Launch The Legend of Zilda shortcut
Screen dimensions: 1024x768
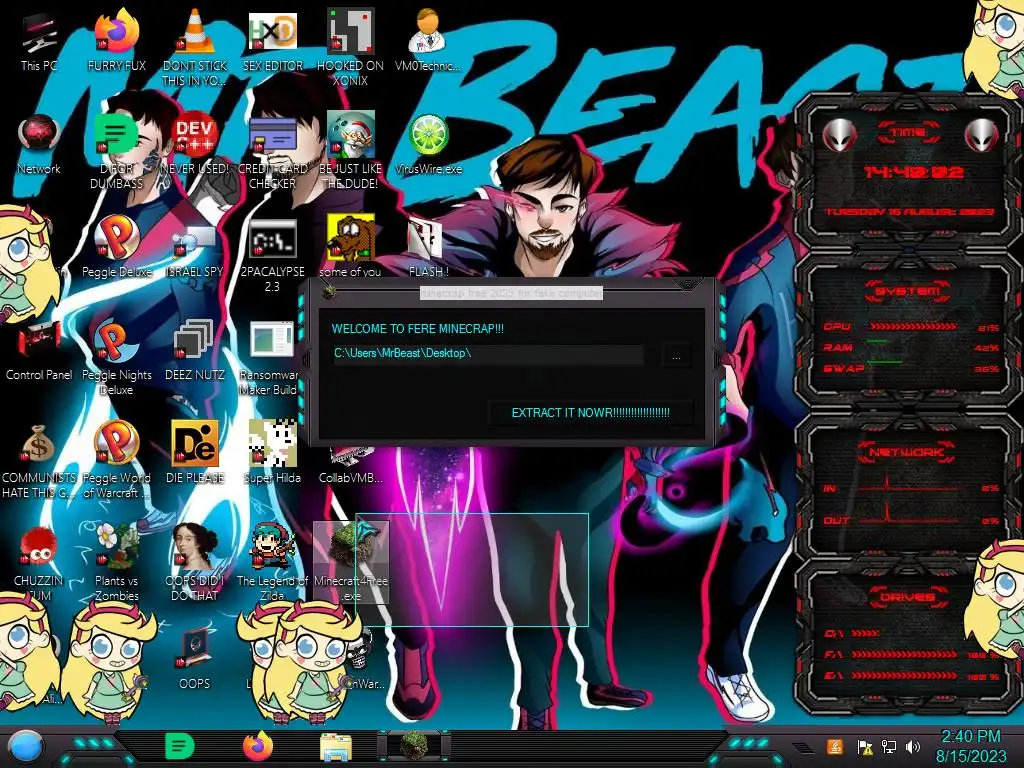(272, 563)
